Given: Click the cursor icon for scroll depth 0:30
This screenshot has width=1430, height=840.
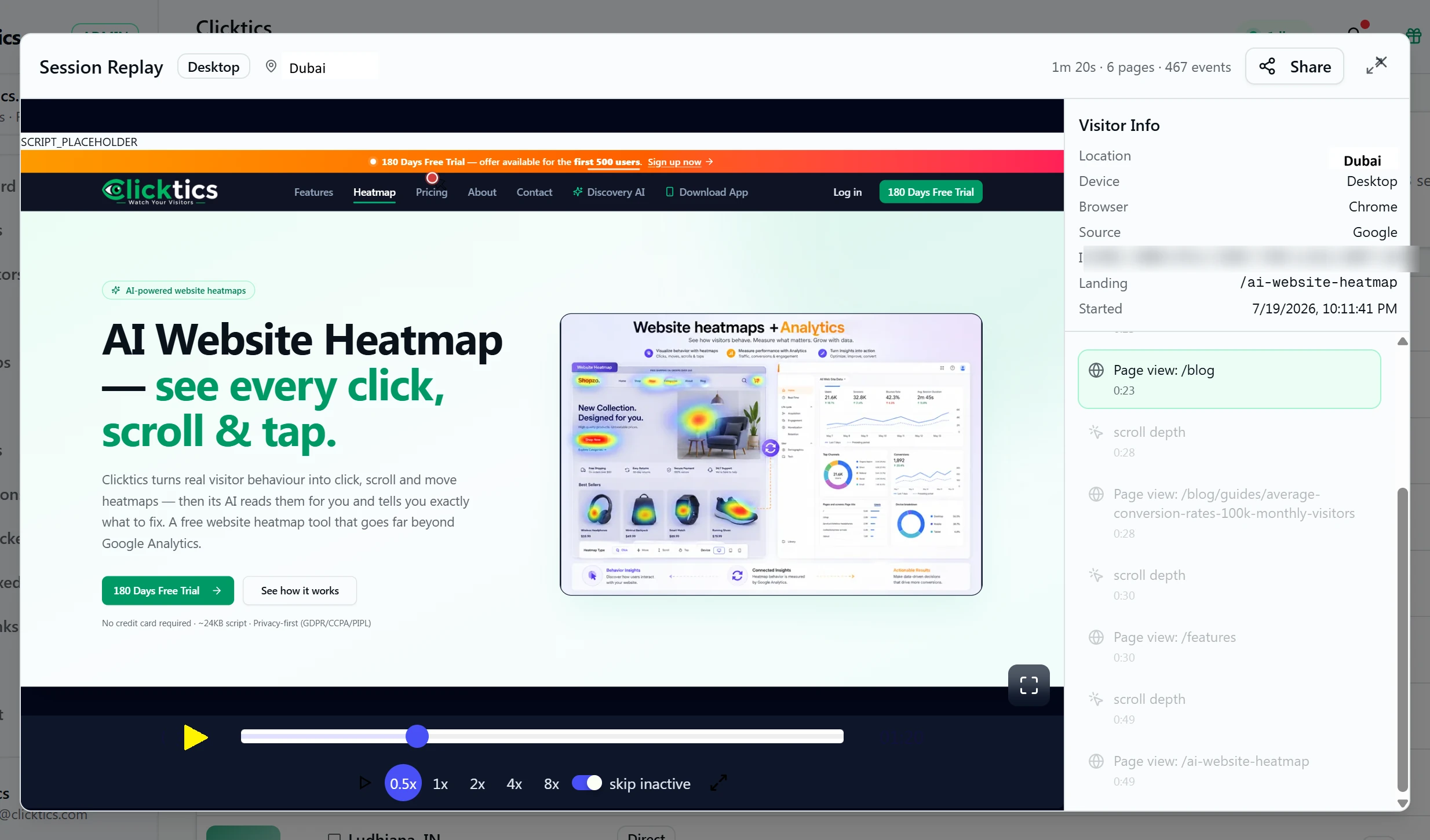Looking at the screenshot, I should point(1096,575).
